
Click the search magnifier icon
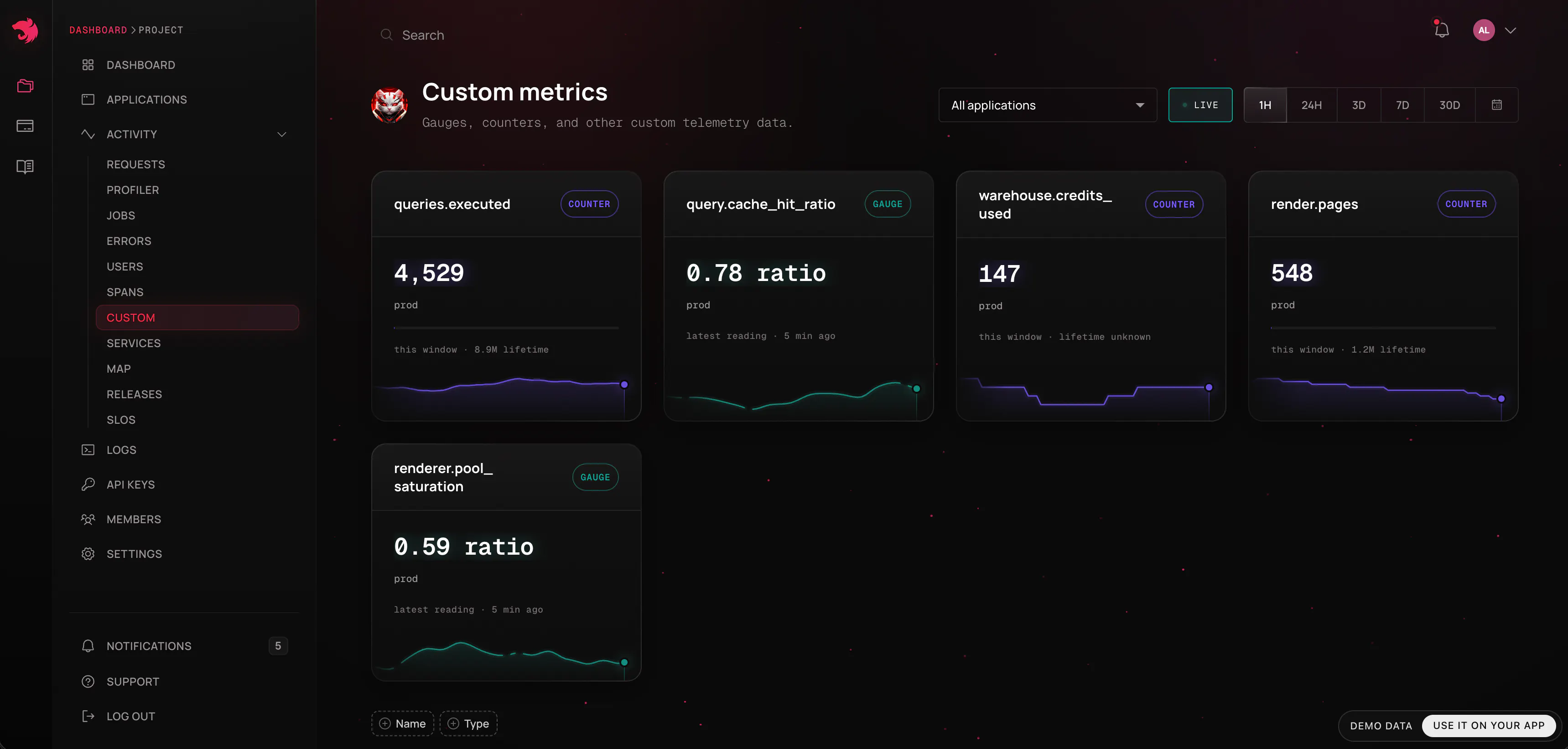386,35
